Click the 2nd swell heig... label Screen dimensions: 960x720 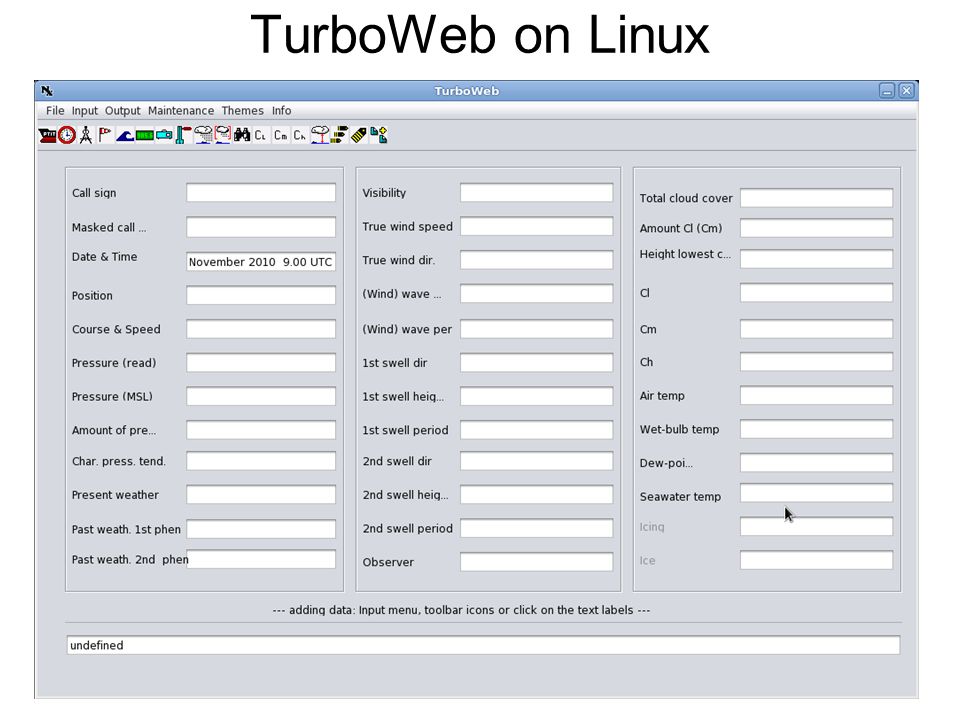(405, 495)
